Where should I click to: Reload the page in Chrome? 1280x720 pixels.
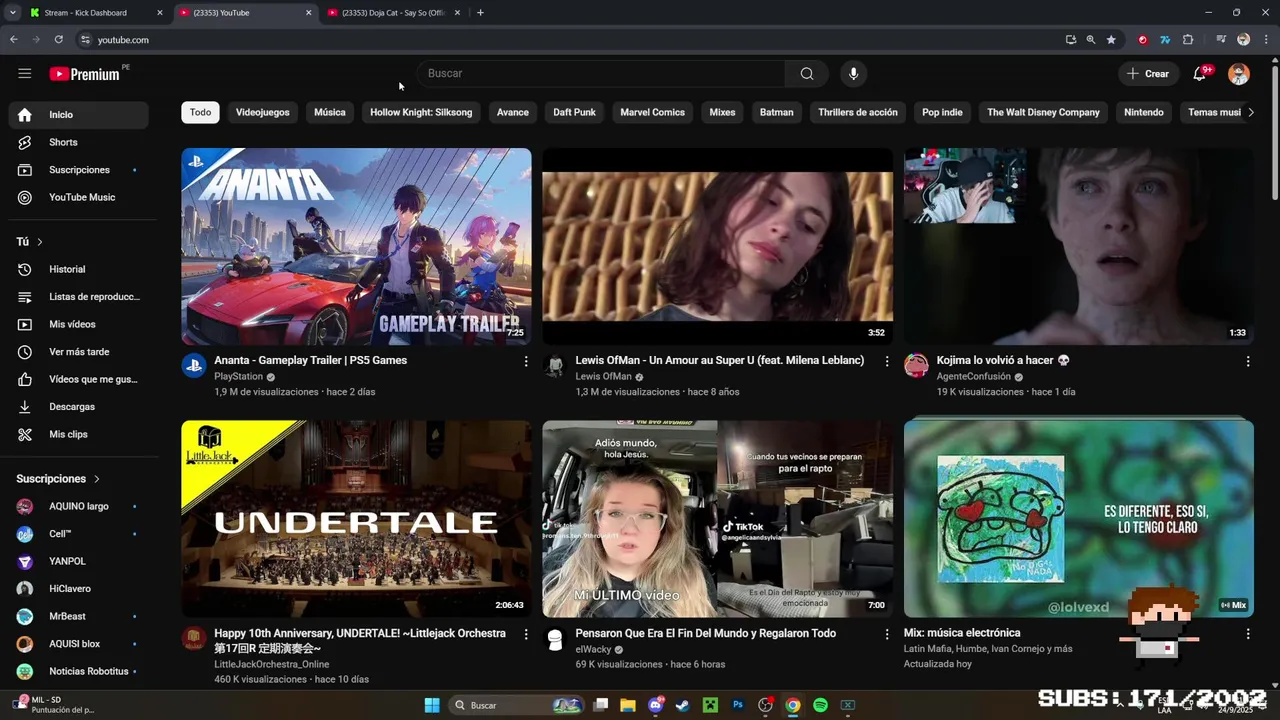coord(59,40)
